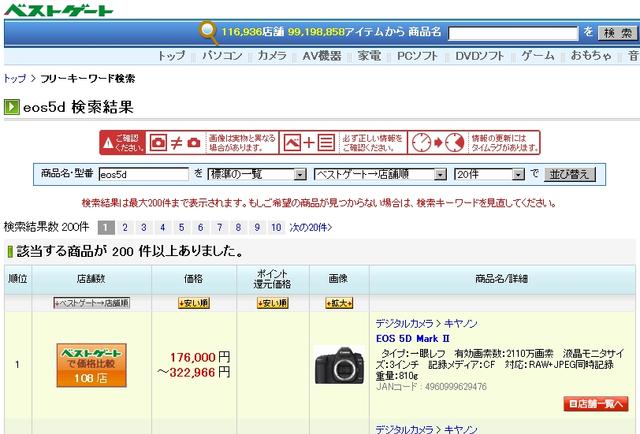View the EOS 5D camera thumbnail
This screenshot has width=640, height=434.
338,363
